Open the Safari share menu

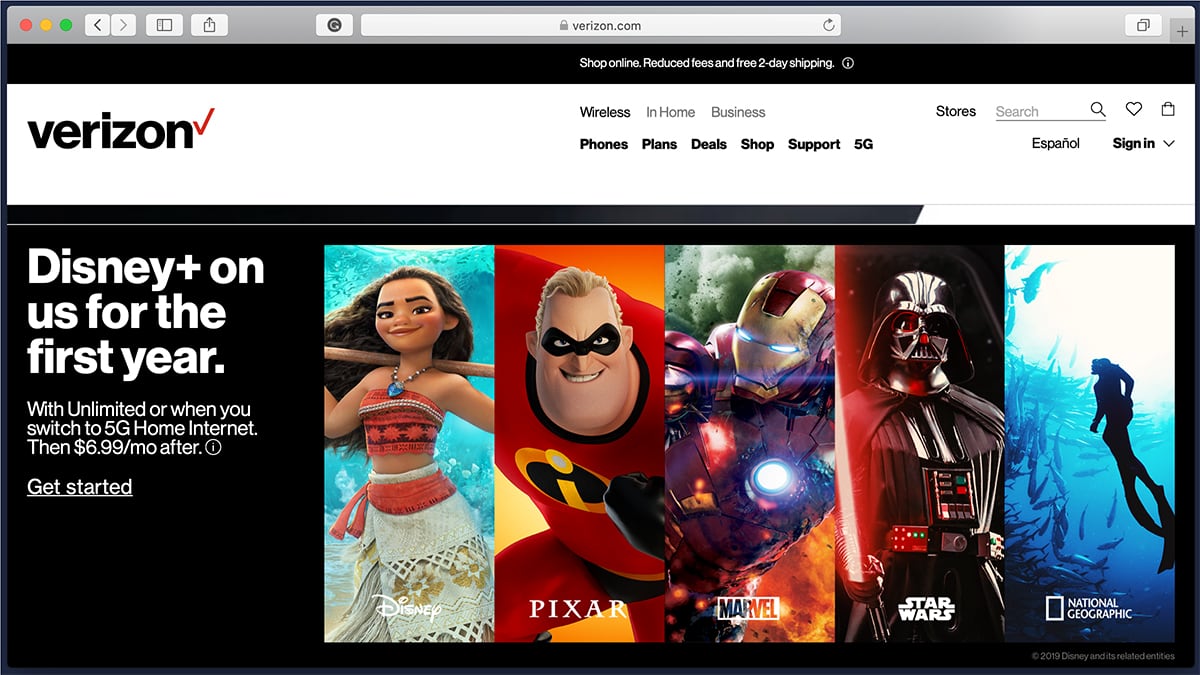(x=209, y=25)
